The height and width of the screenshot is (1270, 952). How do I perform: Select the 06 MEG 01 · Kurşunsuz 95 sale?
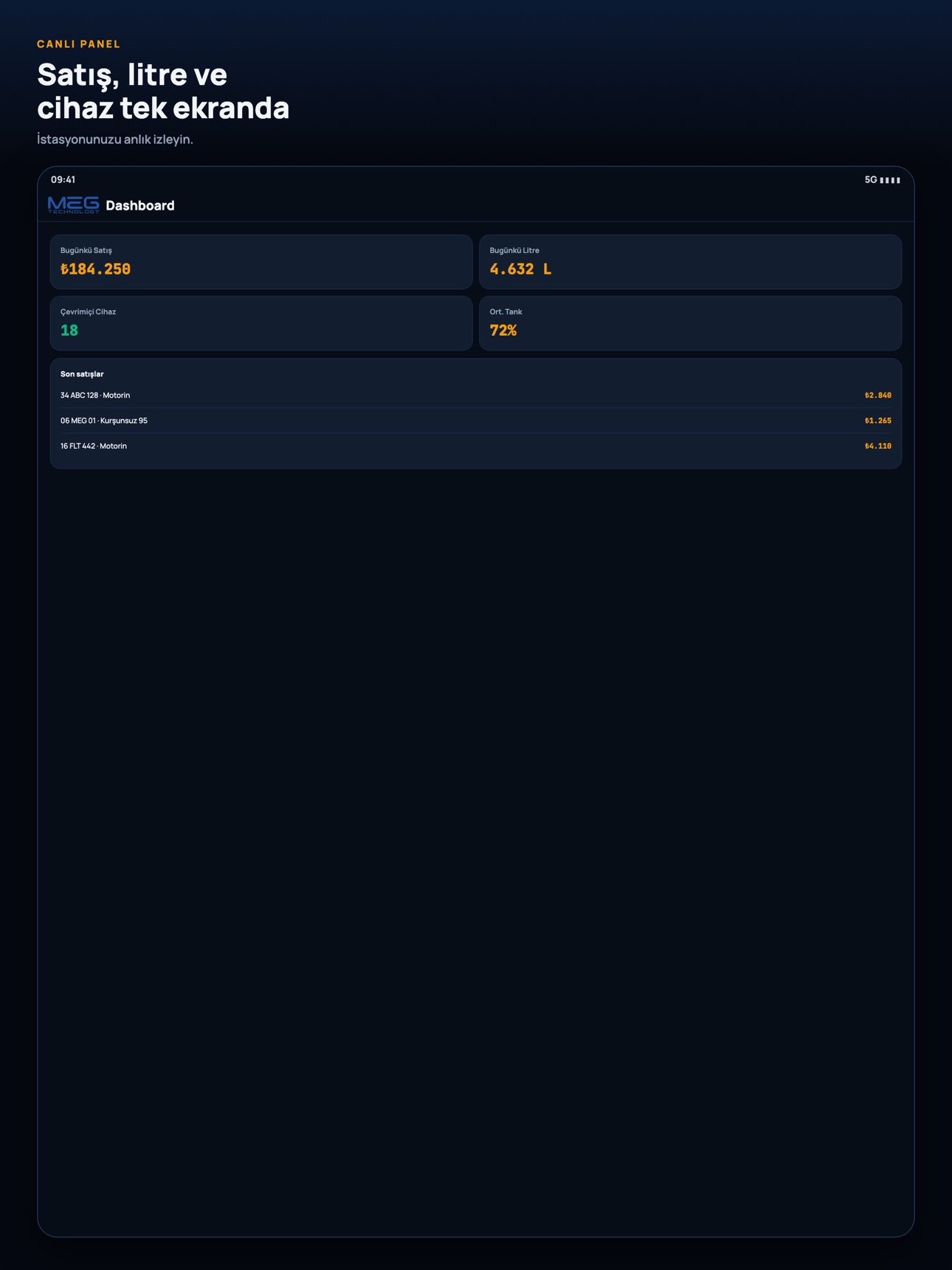[476, 421]
